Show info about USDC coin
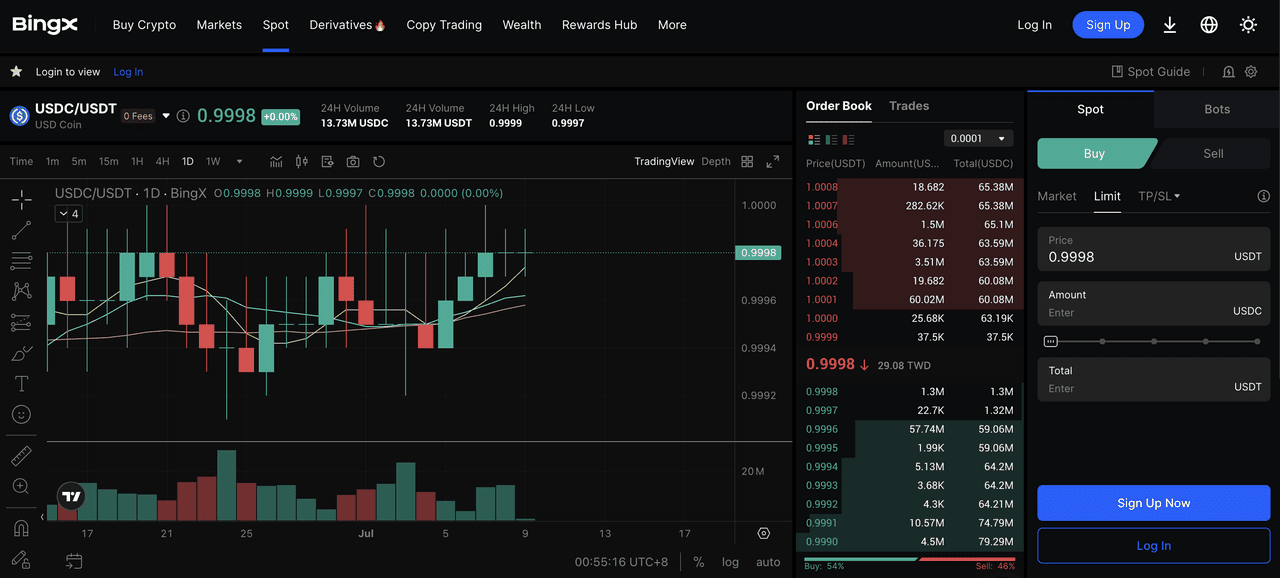 point(183,116)
